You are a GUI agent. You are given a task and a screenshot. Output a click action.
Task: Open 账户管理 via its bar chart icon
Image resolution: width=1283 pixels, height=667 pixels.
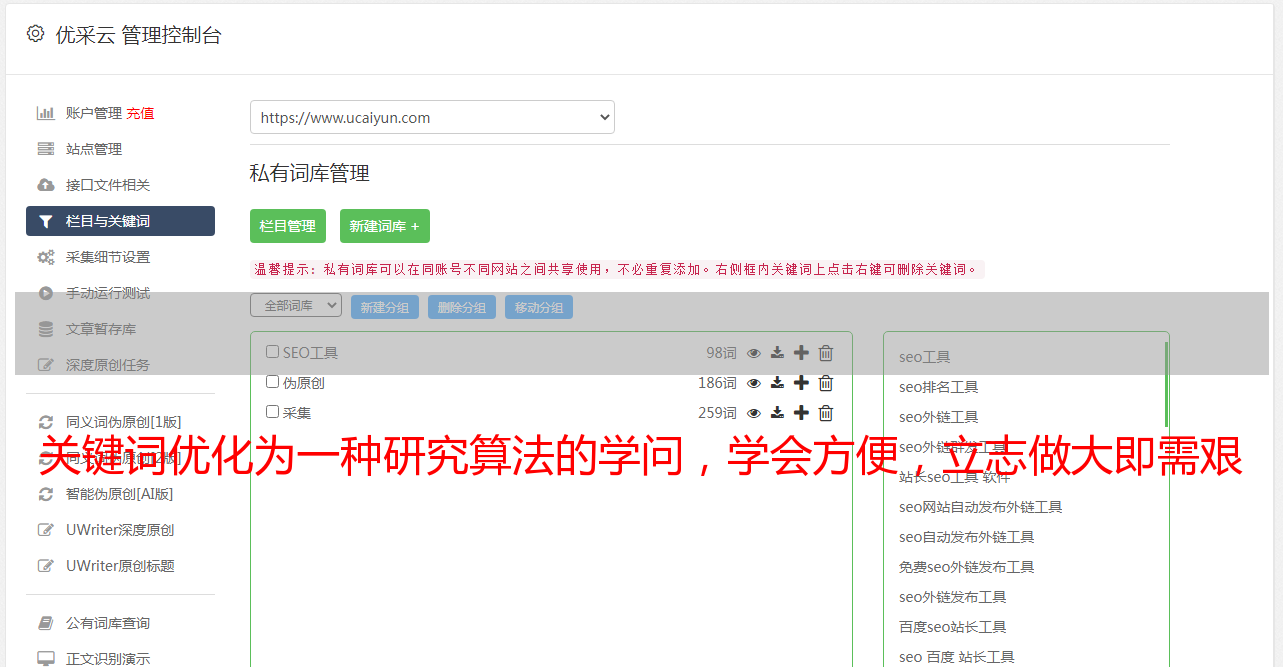(x=46, y=113)
